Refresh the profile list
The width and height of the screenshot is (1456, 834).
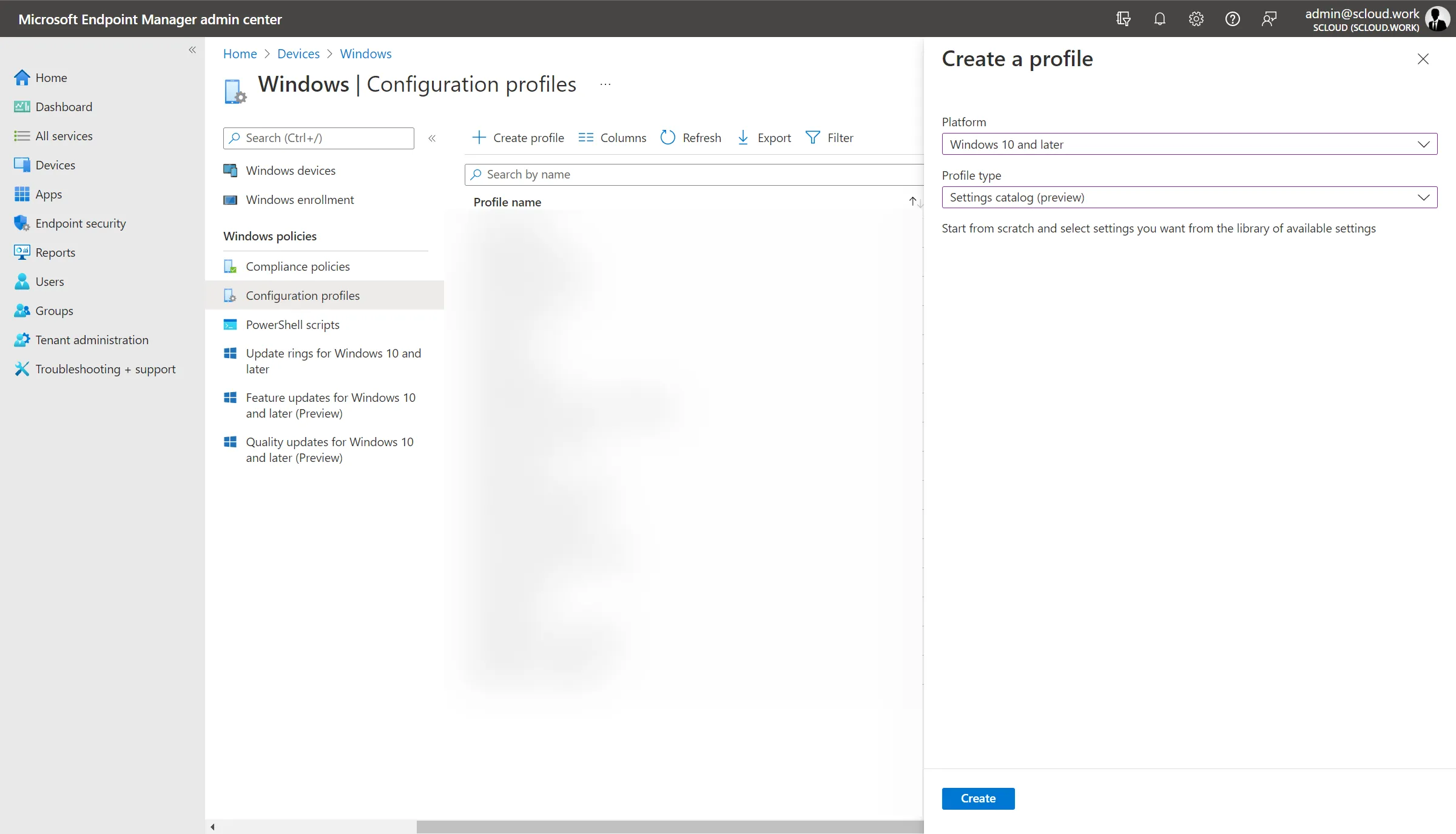691,138
